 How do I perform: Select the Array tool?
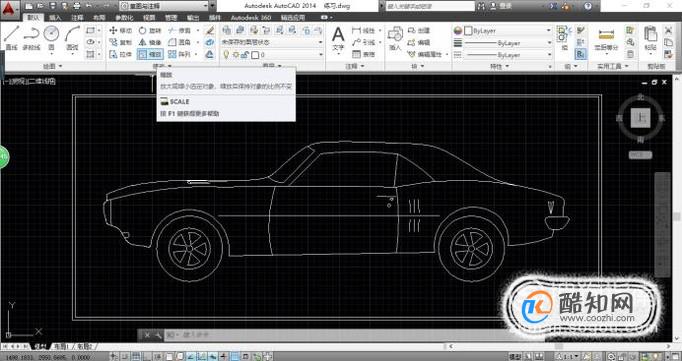point(180,54)
